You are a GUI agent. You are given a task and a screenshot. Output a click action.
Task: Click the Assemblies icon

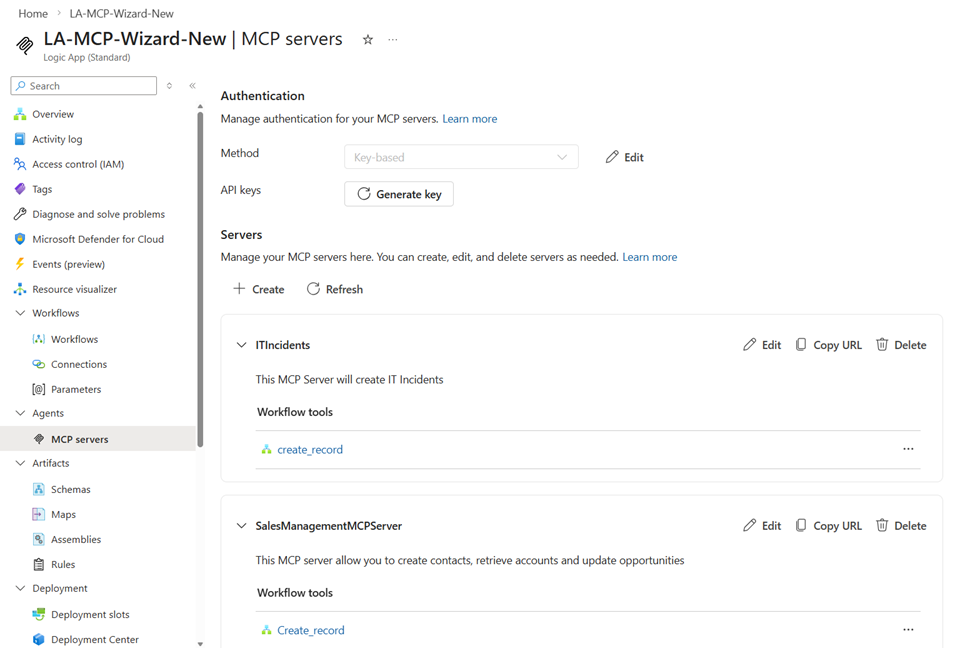(x=39, y=539)
